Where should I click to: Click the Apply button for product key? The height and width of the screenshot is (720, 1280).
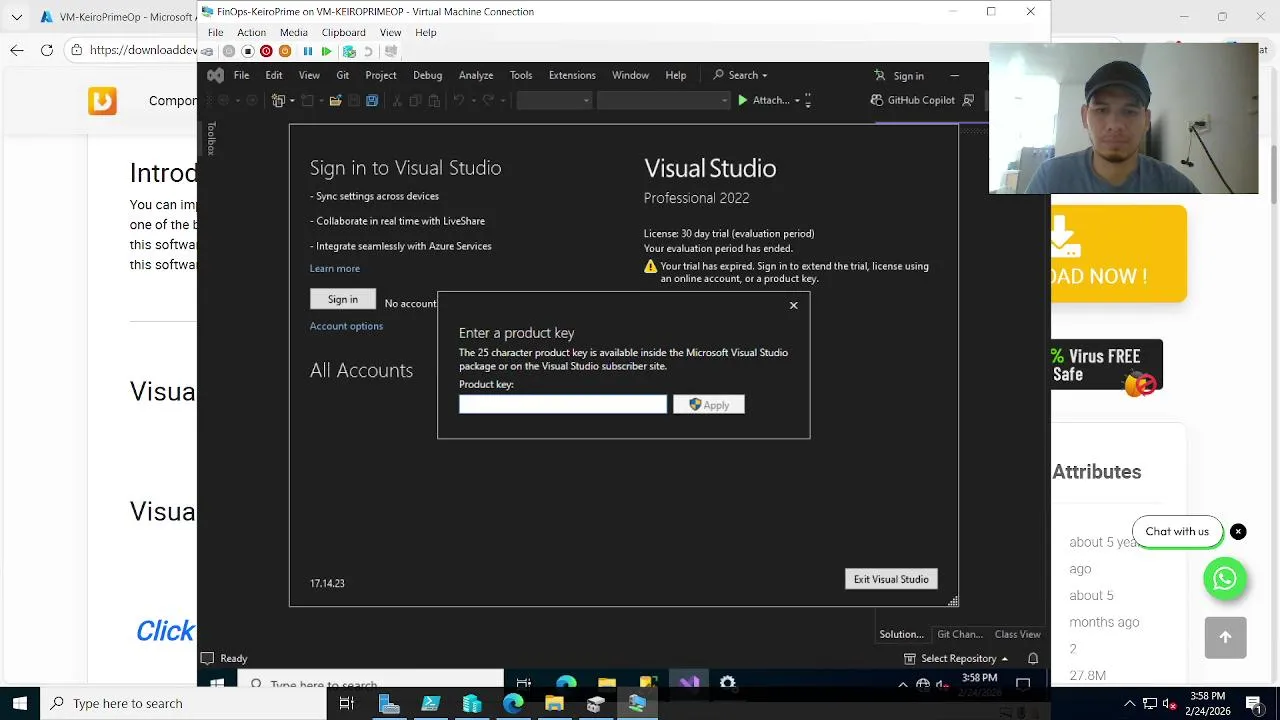[709, 404]
